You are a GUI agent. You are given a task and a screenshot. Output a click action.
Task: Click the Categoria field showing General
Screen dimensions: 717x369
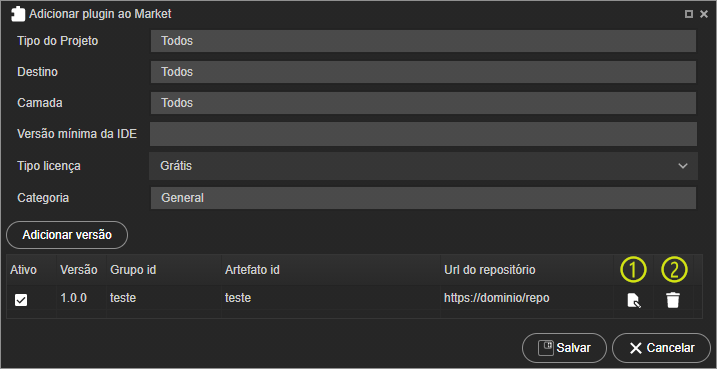[423, 198]
